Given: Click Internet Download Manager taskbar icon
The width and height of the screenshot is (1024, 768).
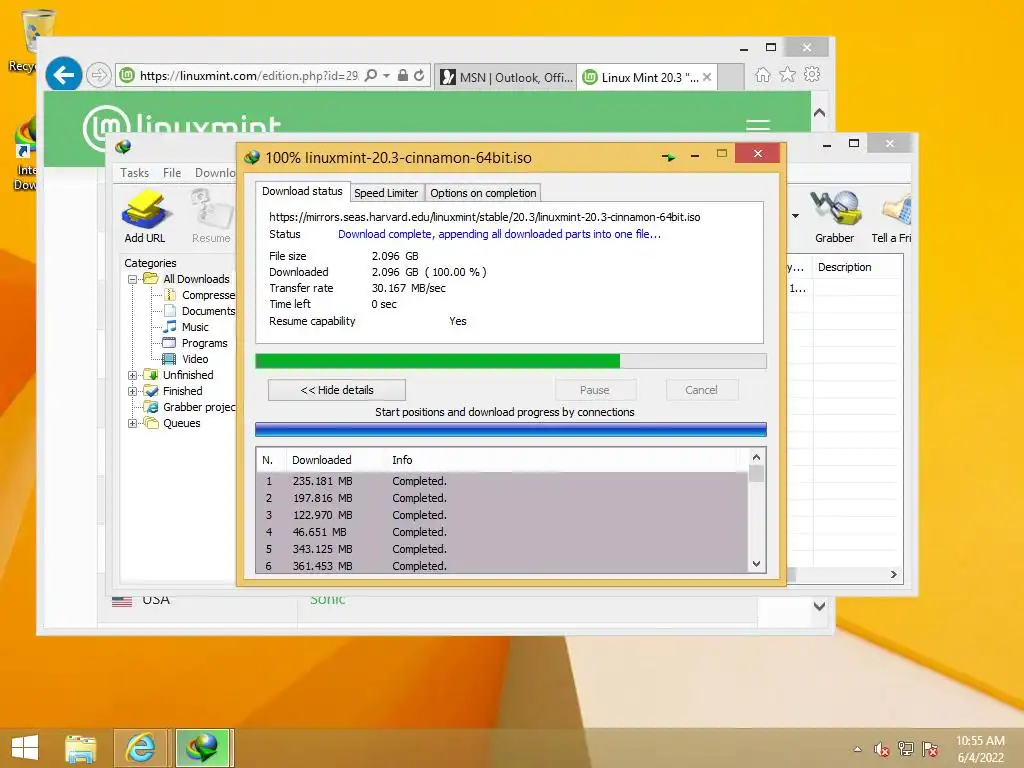Looking at the screenshot, I should click(202, 748).
